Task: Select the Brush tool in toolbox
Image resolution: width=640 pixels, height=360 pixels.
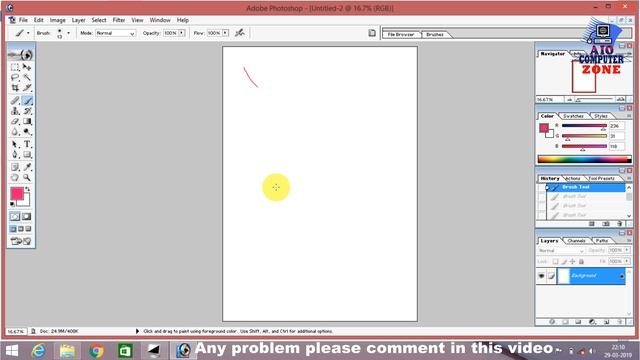Action: point(27,100)
